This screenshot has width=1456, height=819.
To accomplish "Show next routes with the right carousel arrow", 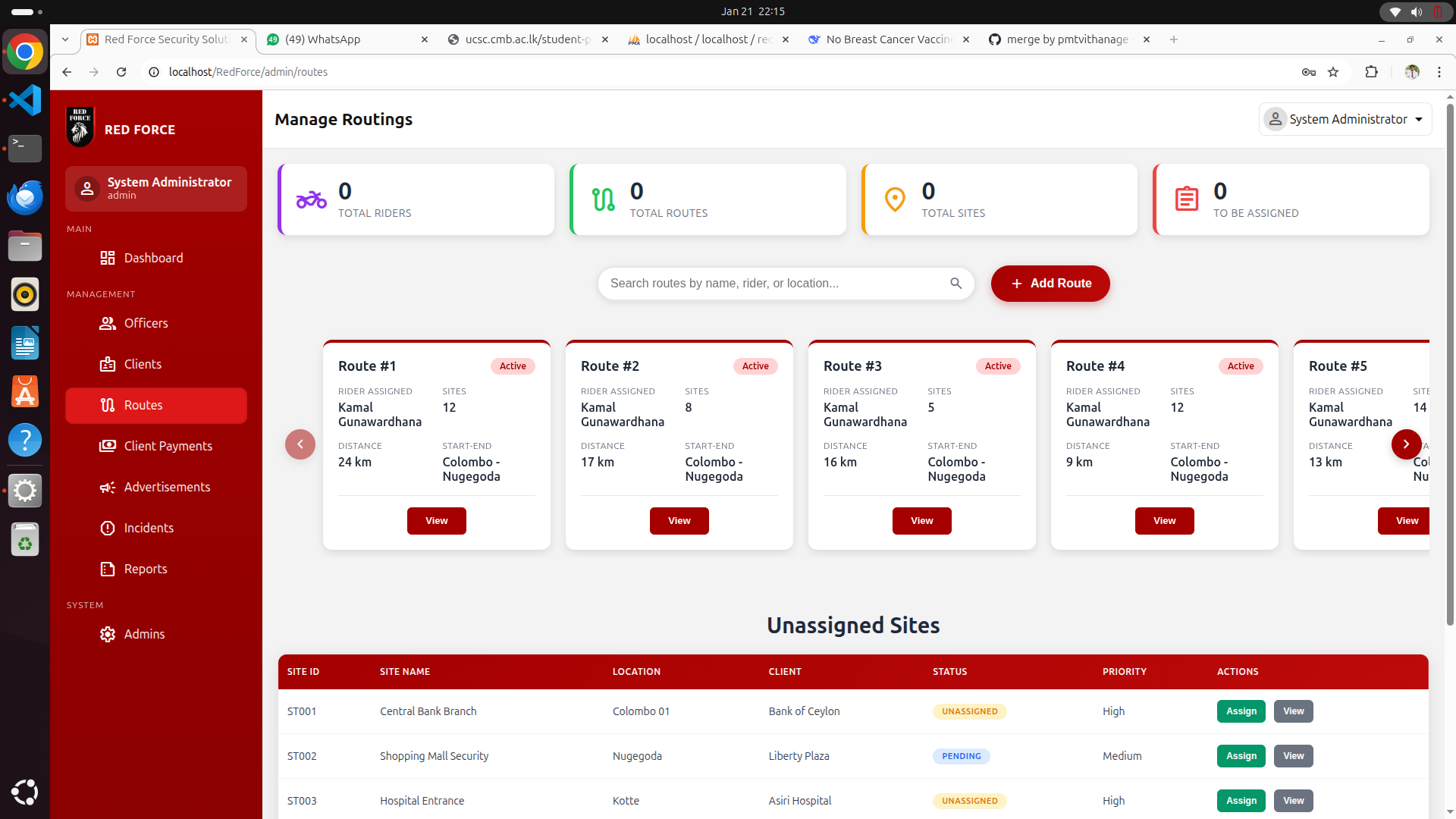I will (x=1406, y=444).
